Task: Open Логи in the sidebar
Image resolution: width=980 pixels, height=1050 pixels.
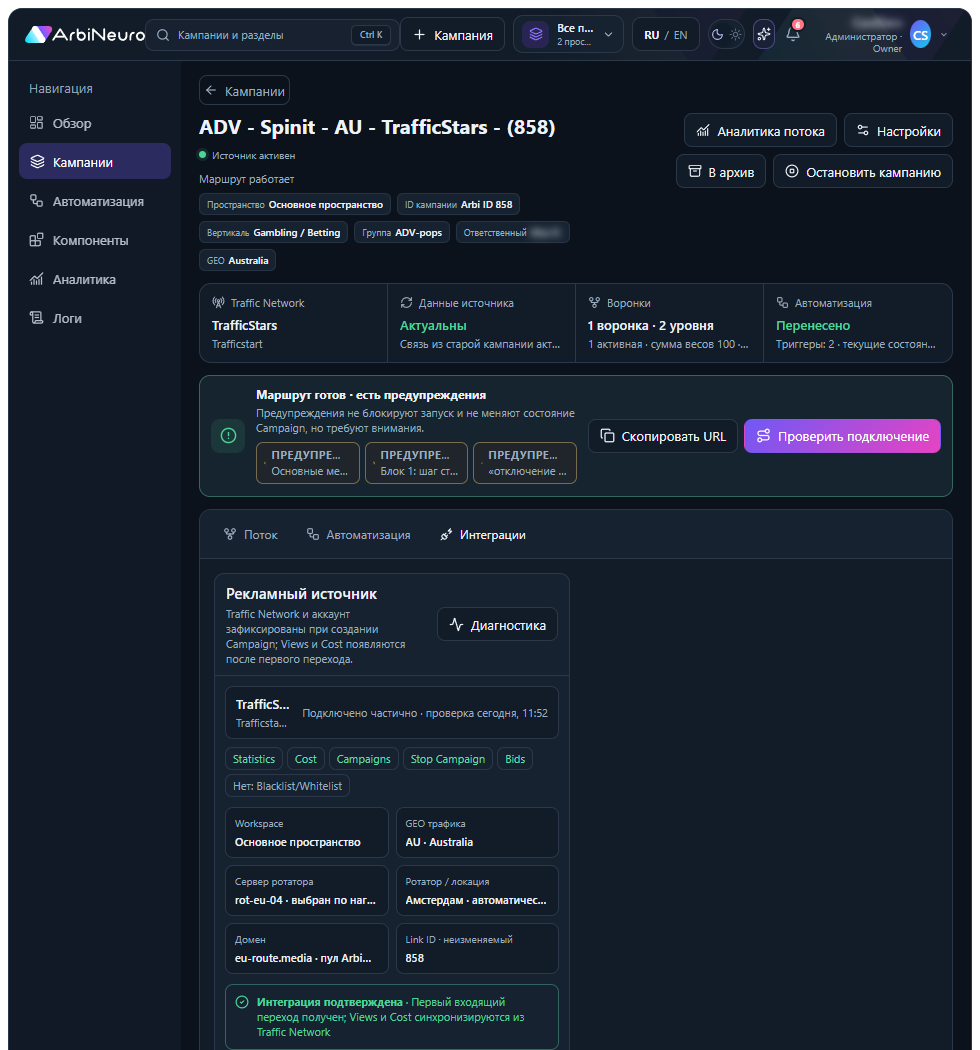Action: 94,318
